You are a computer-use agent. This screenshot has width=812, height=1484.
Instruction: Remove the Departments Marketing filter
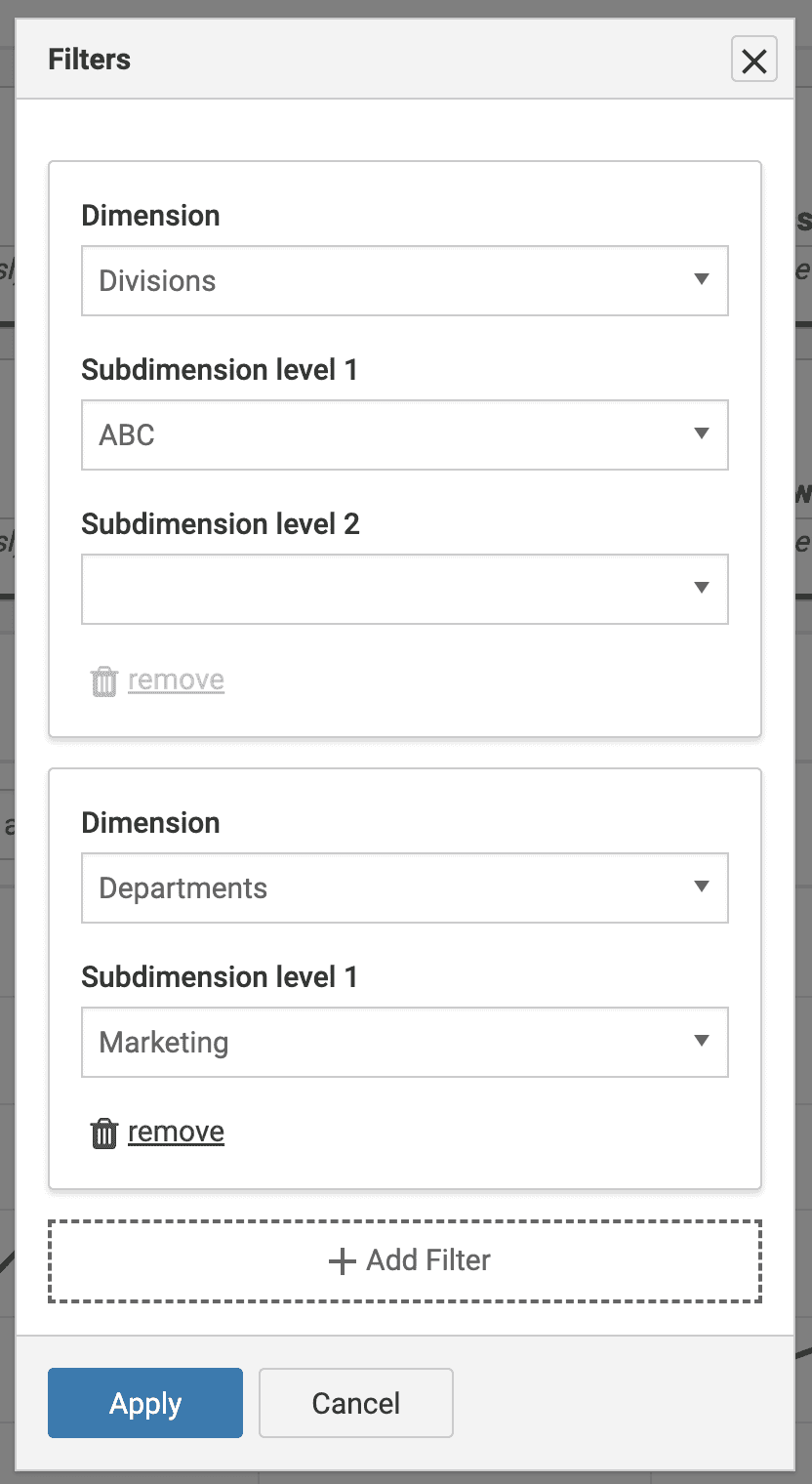(176, 1132)
